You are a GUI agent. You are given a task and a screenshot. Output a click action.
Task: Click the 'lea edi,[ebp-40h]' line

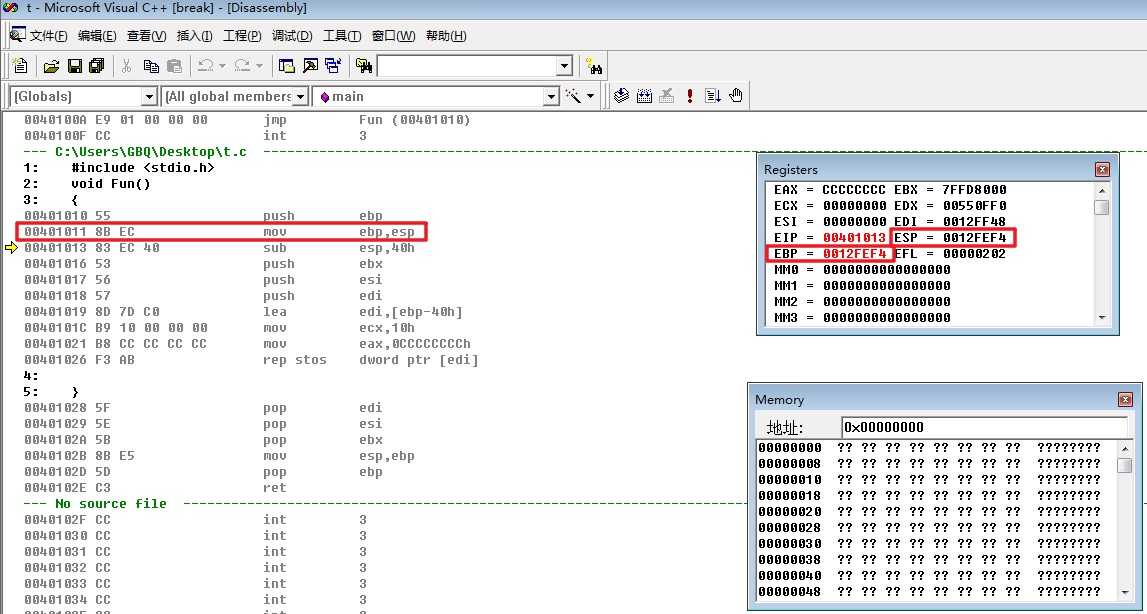[244, 312]
